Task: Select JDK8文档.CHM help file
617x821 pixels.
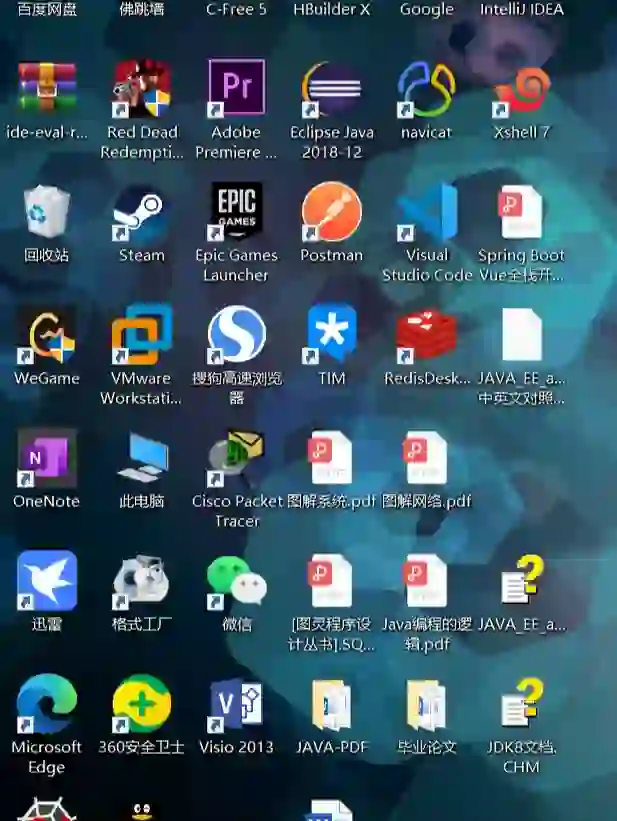Action: [x=522, y=703]
